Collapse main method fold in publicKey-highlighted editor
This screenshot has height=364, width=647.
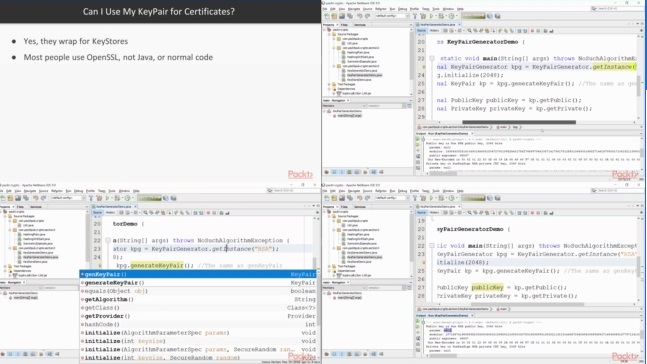432,246
